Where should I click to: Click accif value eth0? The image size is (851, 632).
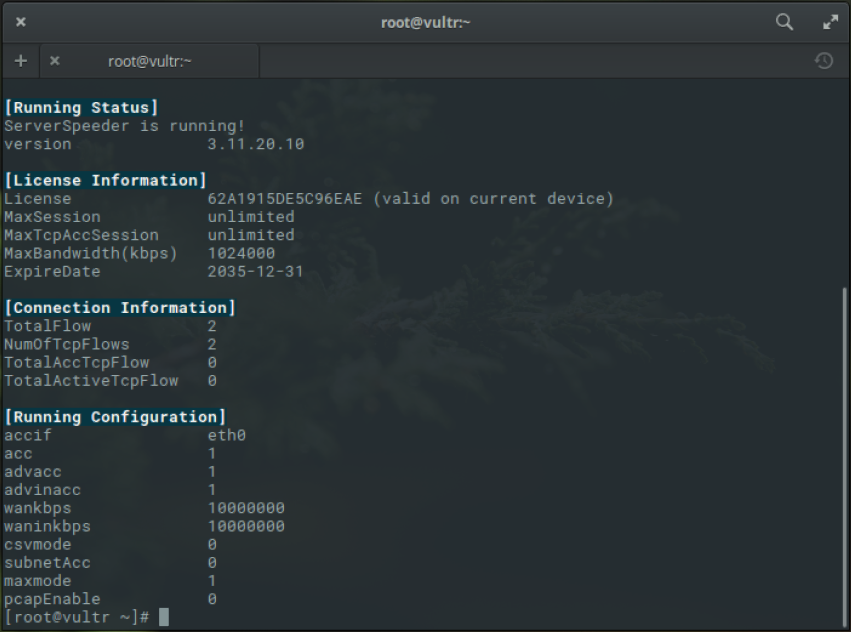[227, 435]
